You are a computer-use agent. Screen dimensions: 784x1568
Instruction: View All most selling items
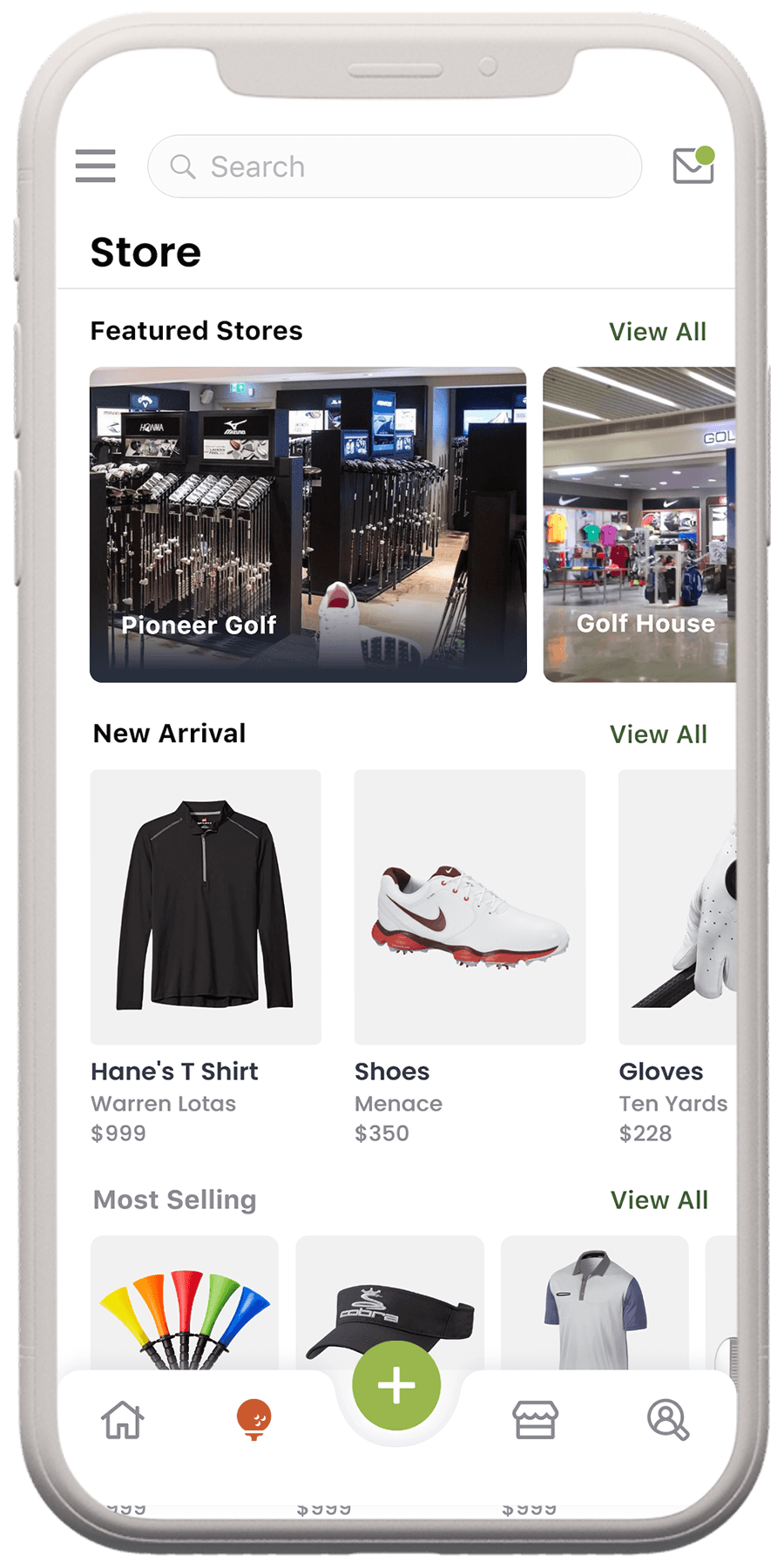tap(659, 1200)
